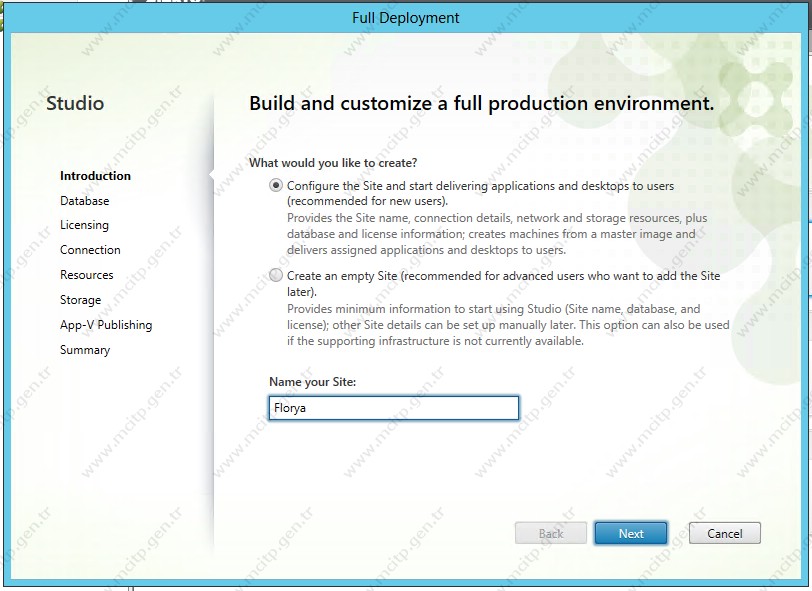Click the description starting Provides the Site name
This screenshot has width=812, height=591.
tap(497, 234)
